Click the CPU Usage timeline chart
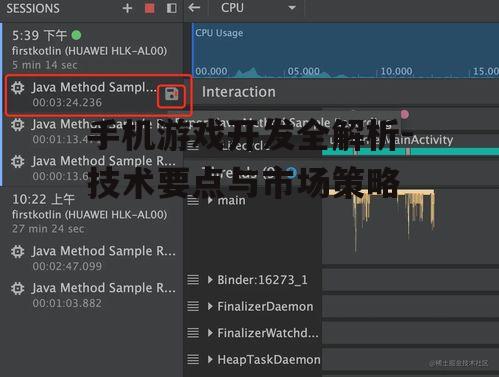Image resolution: width=499 pixels, height=377 pixels. [x=345, y=50]
